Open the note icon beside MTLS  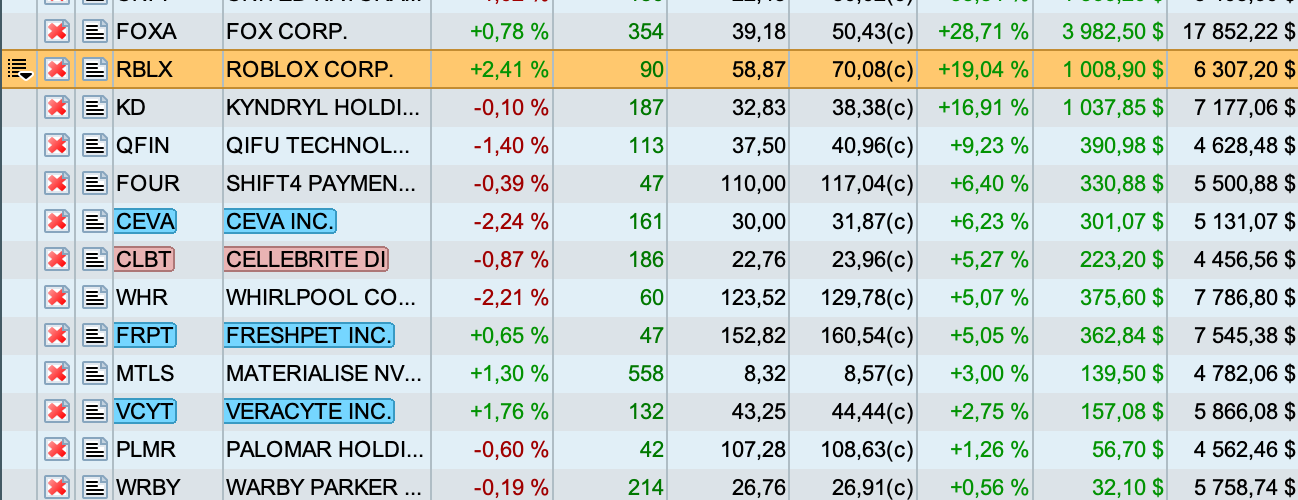(x=94, y=374)
